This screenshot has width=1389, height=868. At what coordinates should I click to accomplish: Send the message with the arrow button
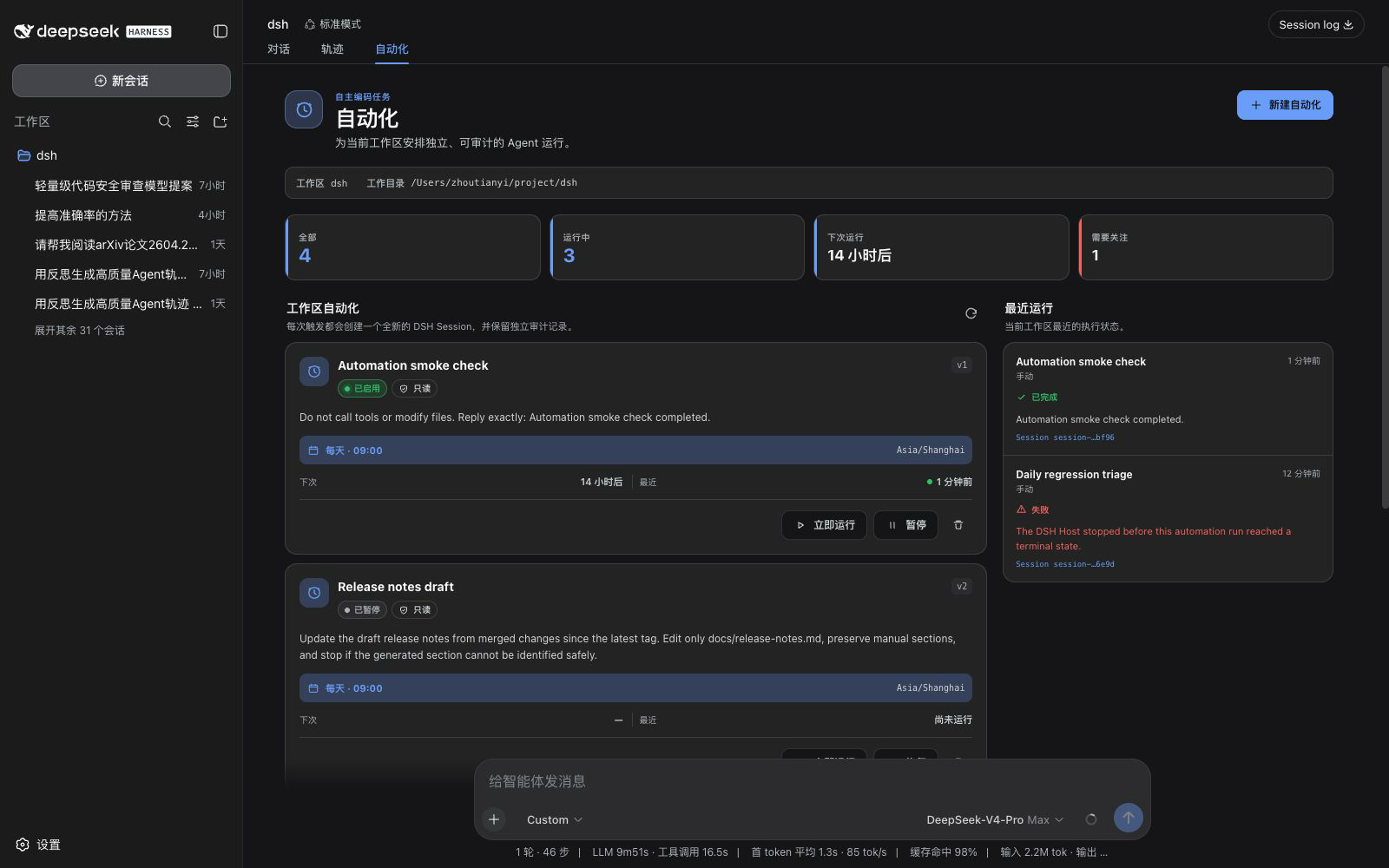[x=1129, y=818]
